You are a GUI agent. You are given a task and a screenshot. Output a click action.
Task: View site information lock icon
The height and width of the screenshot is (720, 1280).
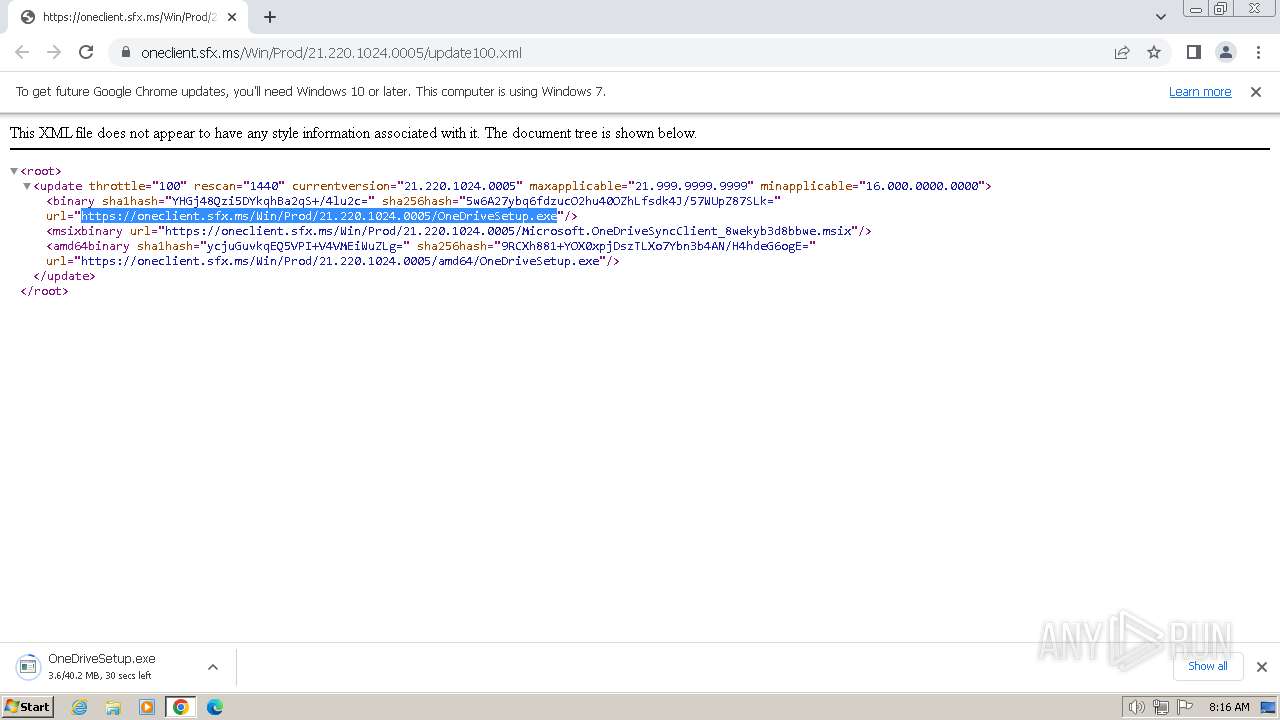point(126,53)
